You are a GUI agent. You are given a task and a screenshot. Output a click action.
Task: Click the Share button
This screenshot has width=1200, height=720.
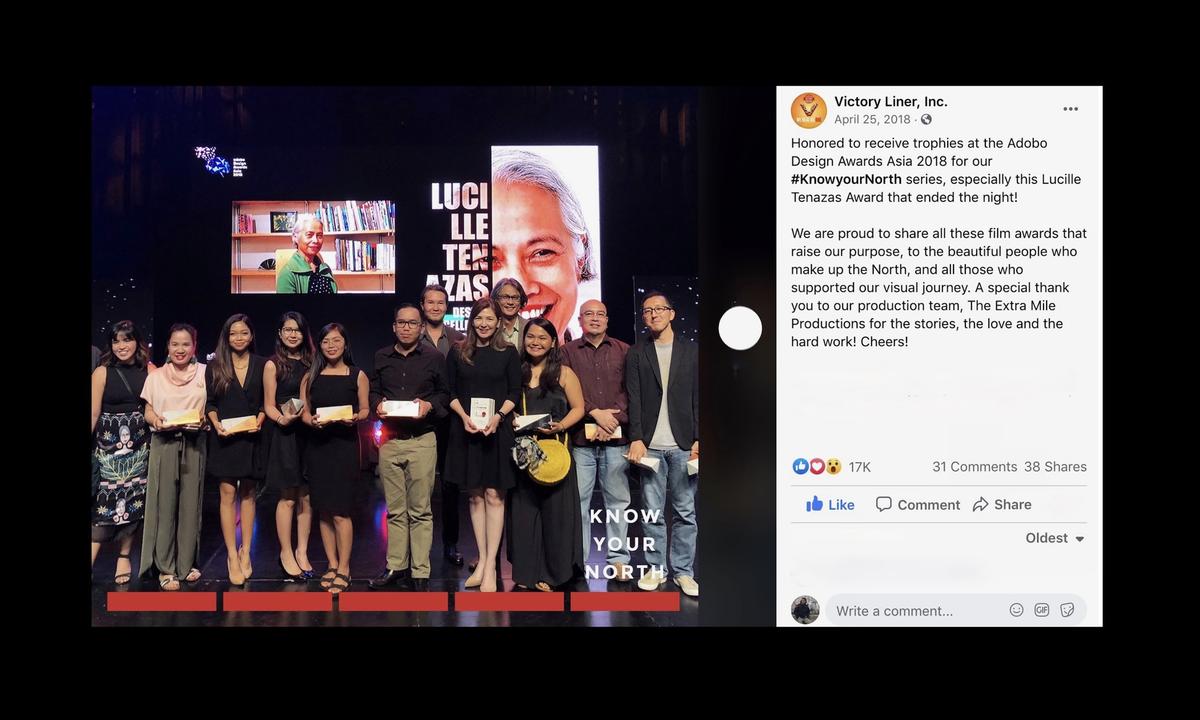tap(1002, 505)
